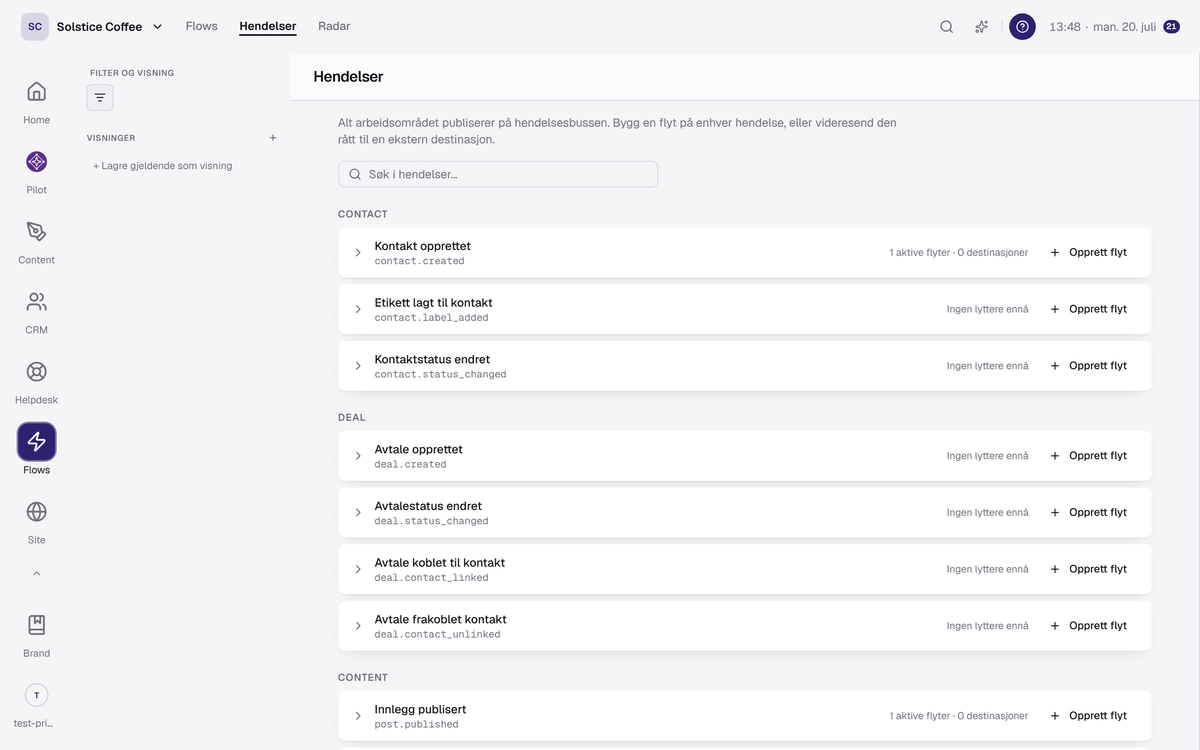Viewport: 1200px width, 750px height.
Task: Click Lagre gjeldende som visning
Action: 163,166
